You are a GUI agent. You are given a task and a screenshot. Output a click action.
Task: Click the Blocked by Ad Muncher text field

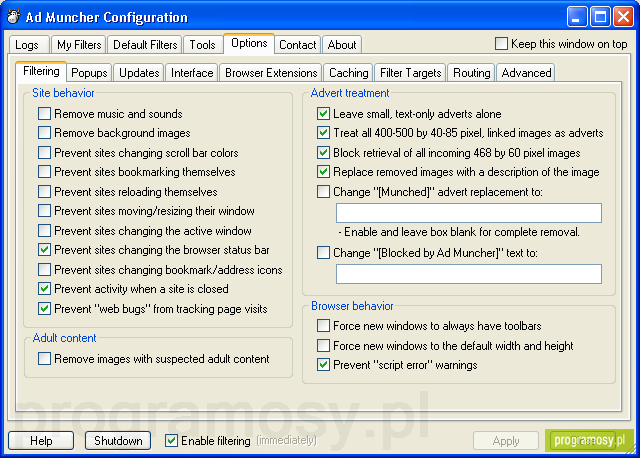click(469, 274)
